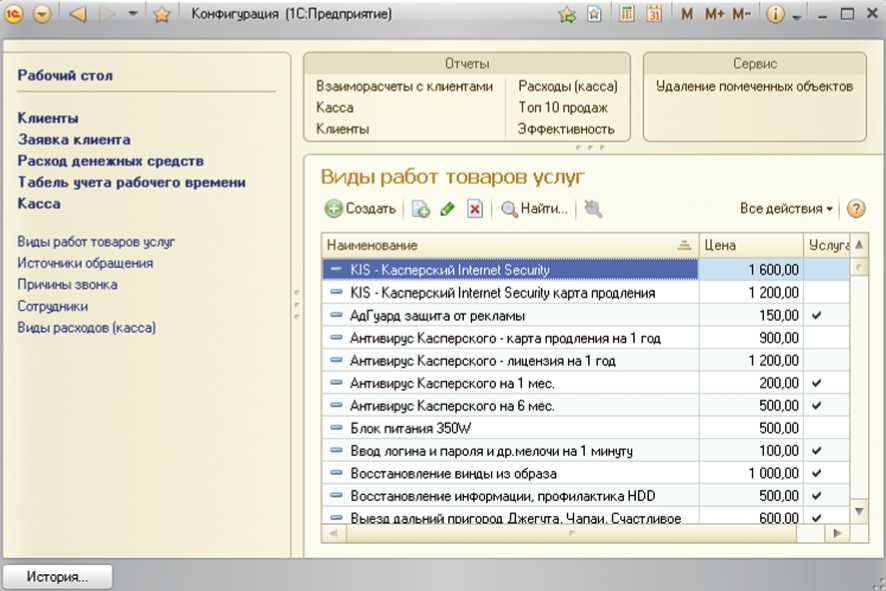Click the Создать button

(x=361, y=209)
